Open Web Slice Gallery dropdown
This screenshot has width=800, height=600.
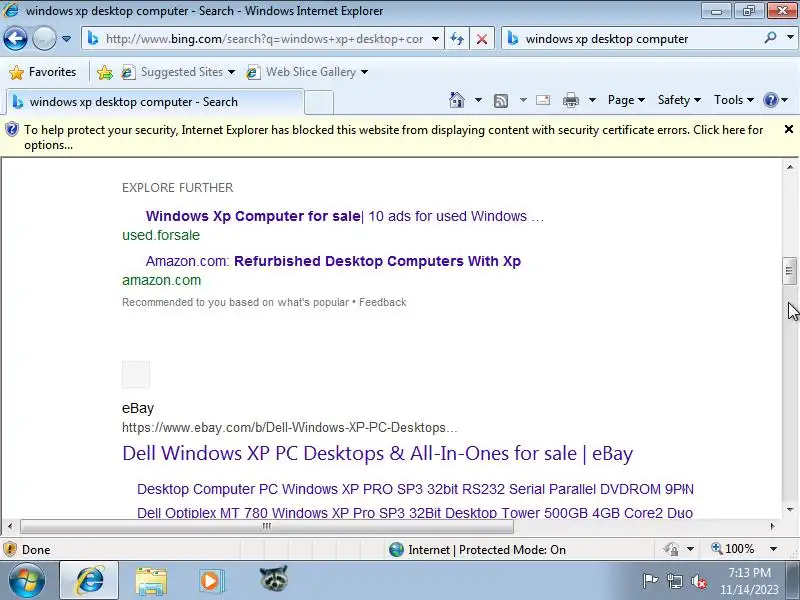click(x=308, y=72)
